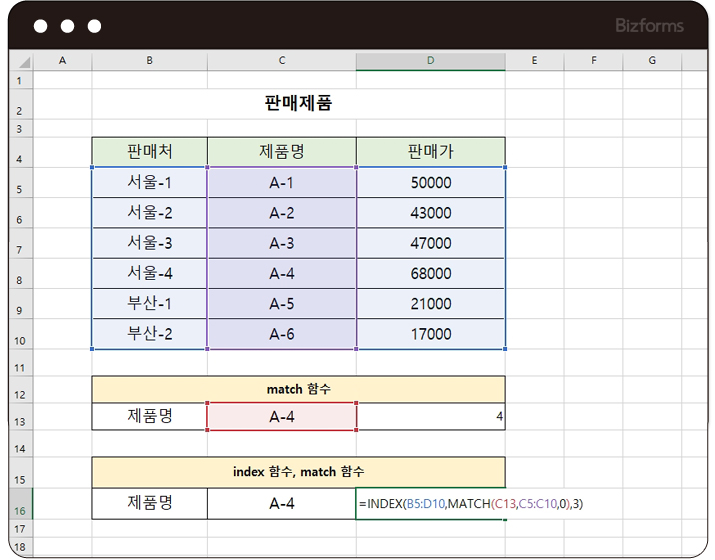Select column D header

pos(430,62)
